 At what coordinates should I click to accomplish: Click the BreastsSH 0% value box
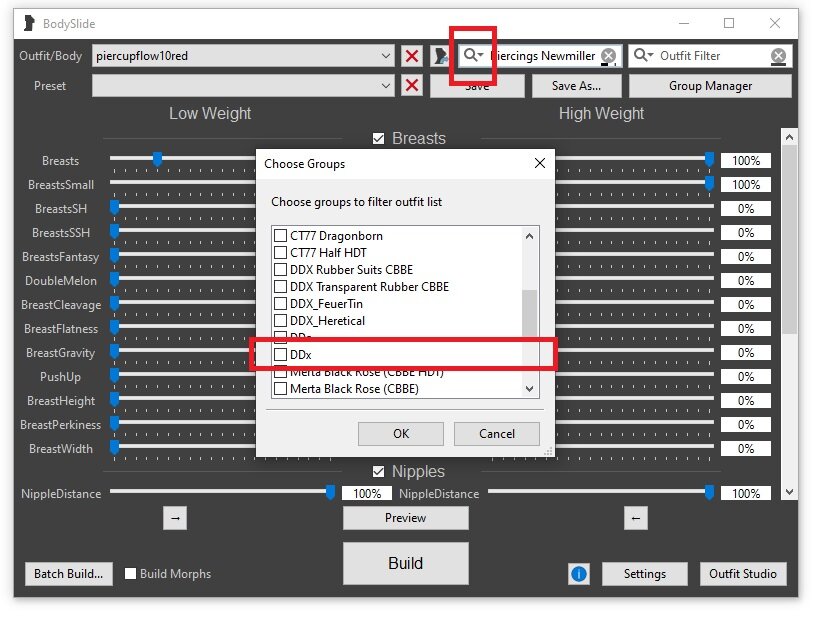[746, 208]
